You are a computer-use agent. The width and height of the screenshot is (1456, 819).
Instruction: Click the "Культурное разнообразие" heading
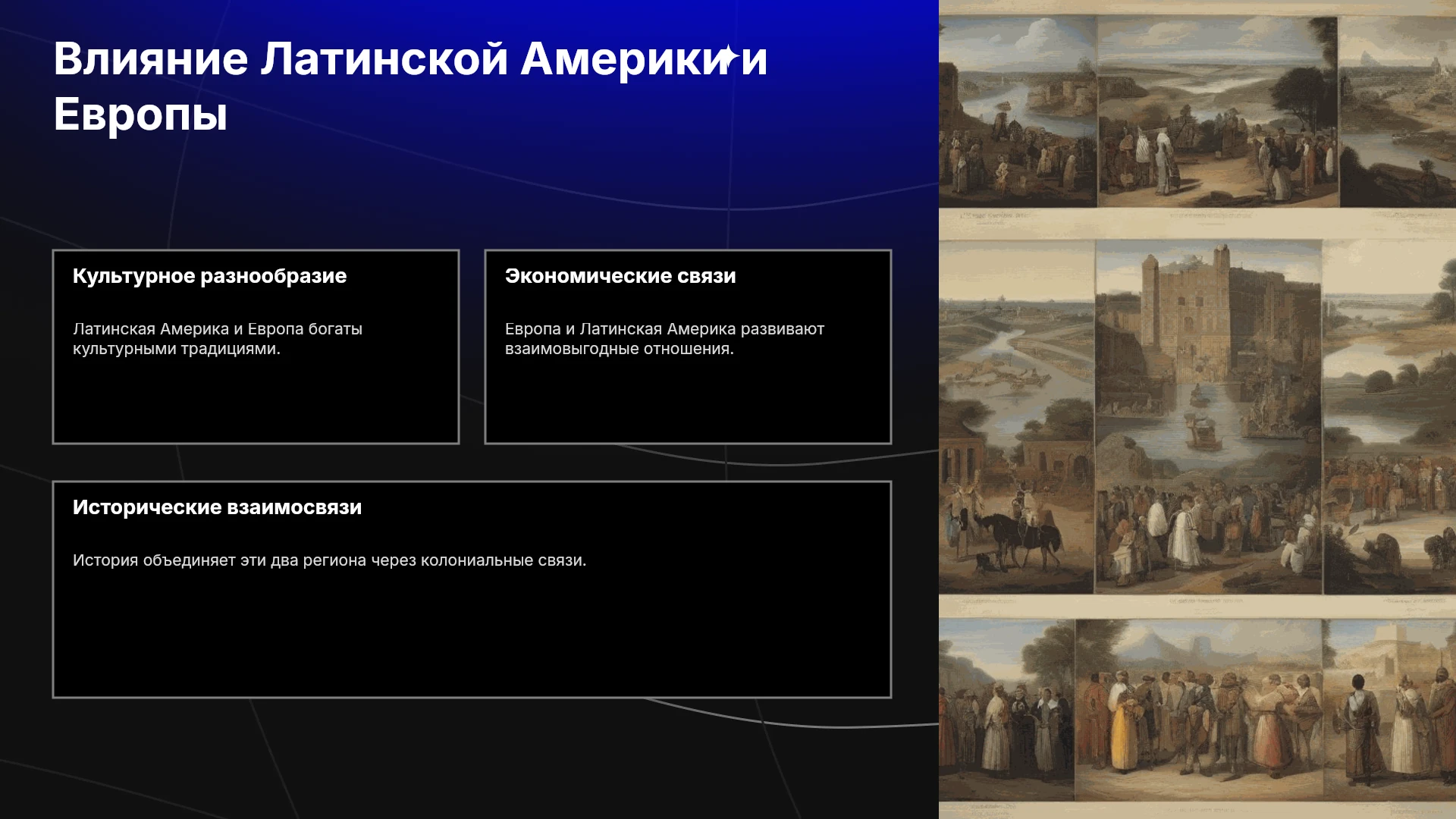pyautogui.click(x=209, y=276)
